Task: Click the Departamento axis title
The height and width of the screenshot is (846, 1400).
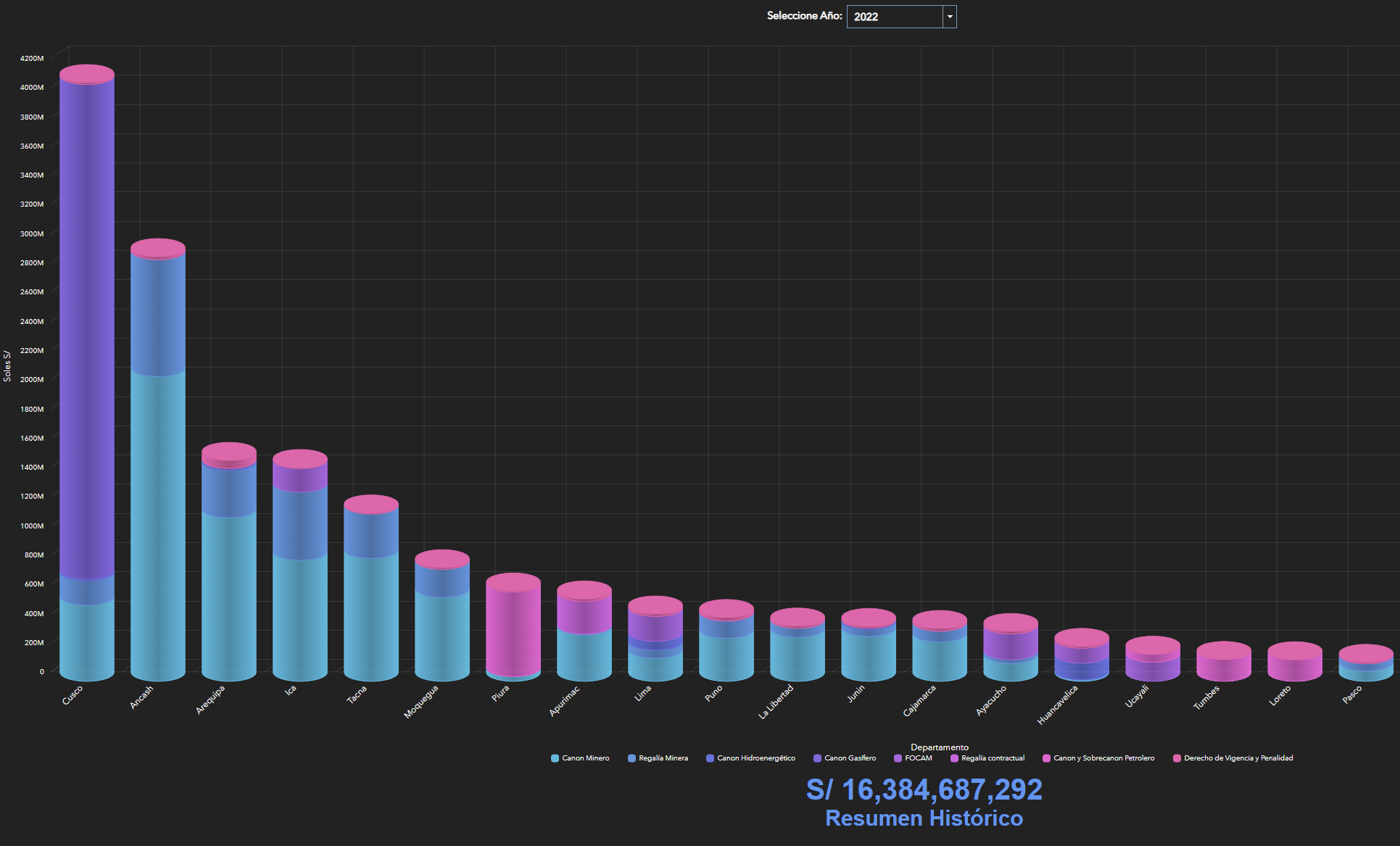Action: point(940,747)
